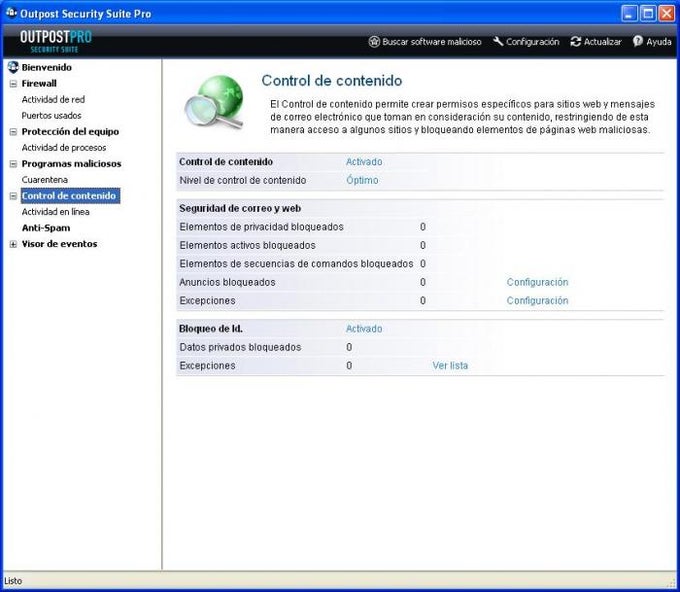The image size is (680, 592).
Task: Click the wrench Configuración icon
Action: point(498,42)
